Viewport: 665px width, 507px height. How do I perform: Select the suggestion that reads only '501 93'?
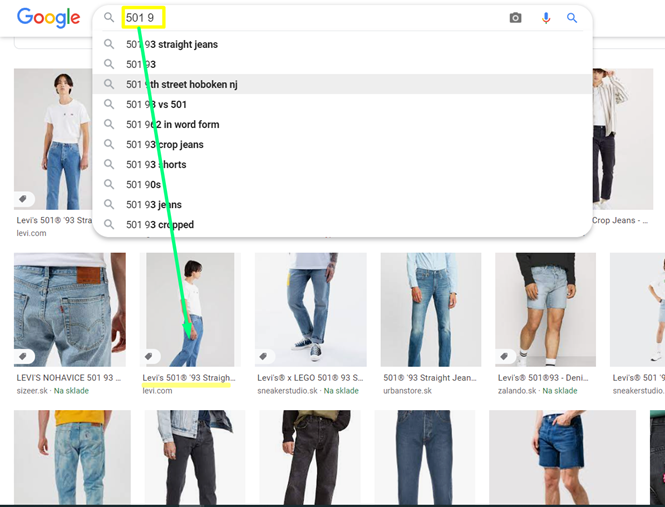point(342,64)
